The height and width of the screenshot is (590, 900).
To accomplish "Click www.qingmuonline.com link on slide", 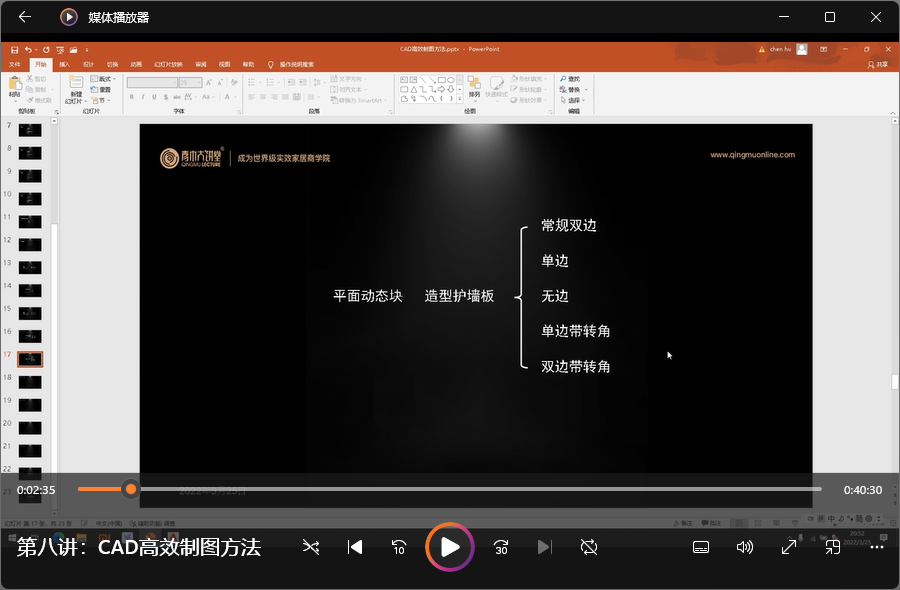I will (752, 155).
